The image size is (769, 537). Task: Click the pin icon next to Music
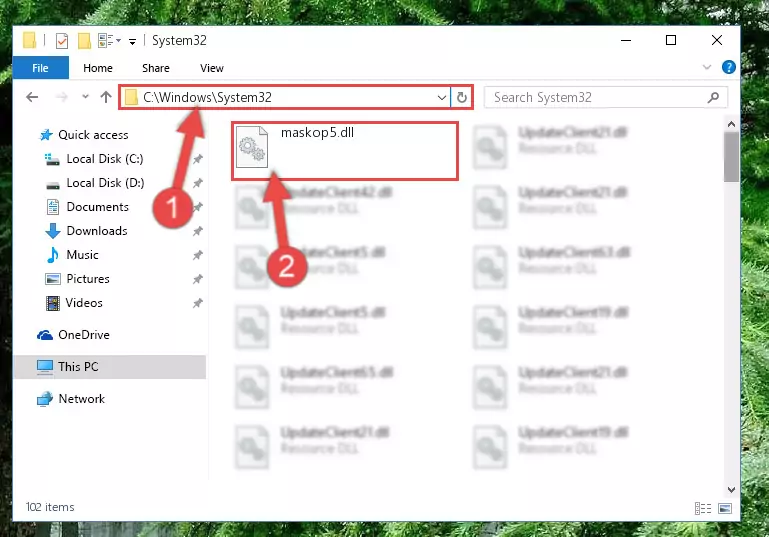click(x=198, y=255)
